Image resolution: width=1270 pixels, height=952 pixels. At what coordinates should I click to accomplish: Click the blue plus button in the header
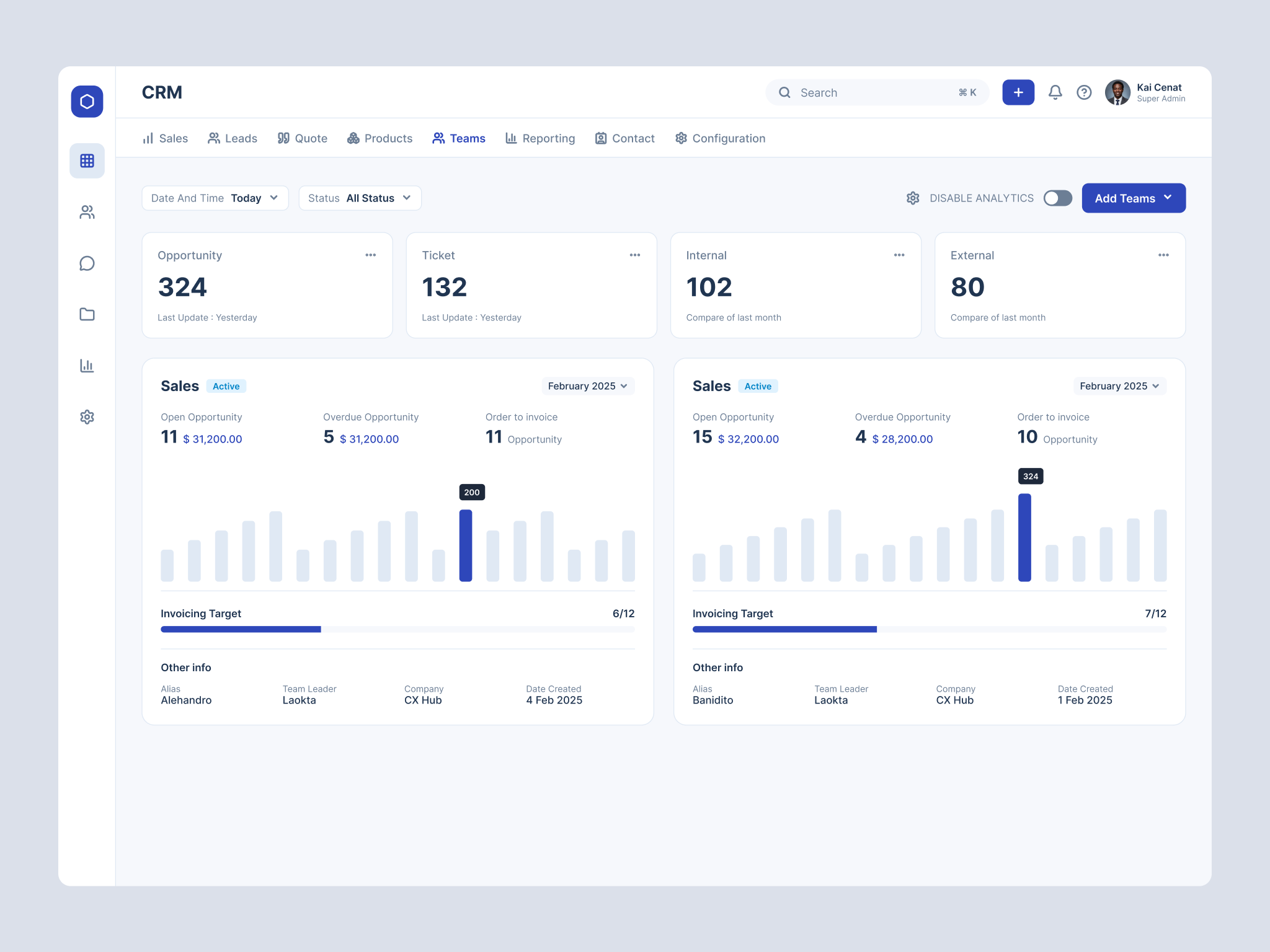coord(1018,92)
